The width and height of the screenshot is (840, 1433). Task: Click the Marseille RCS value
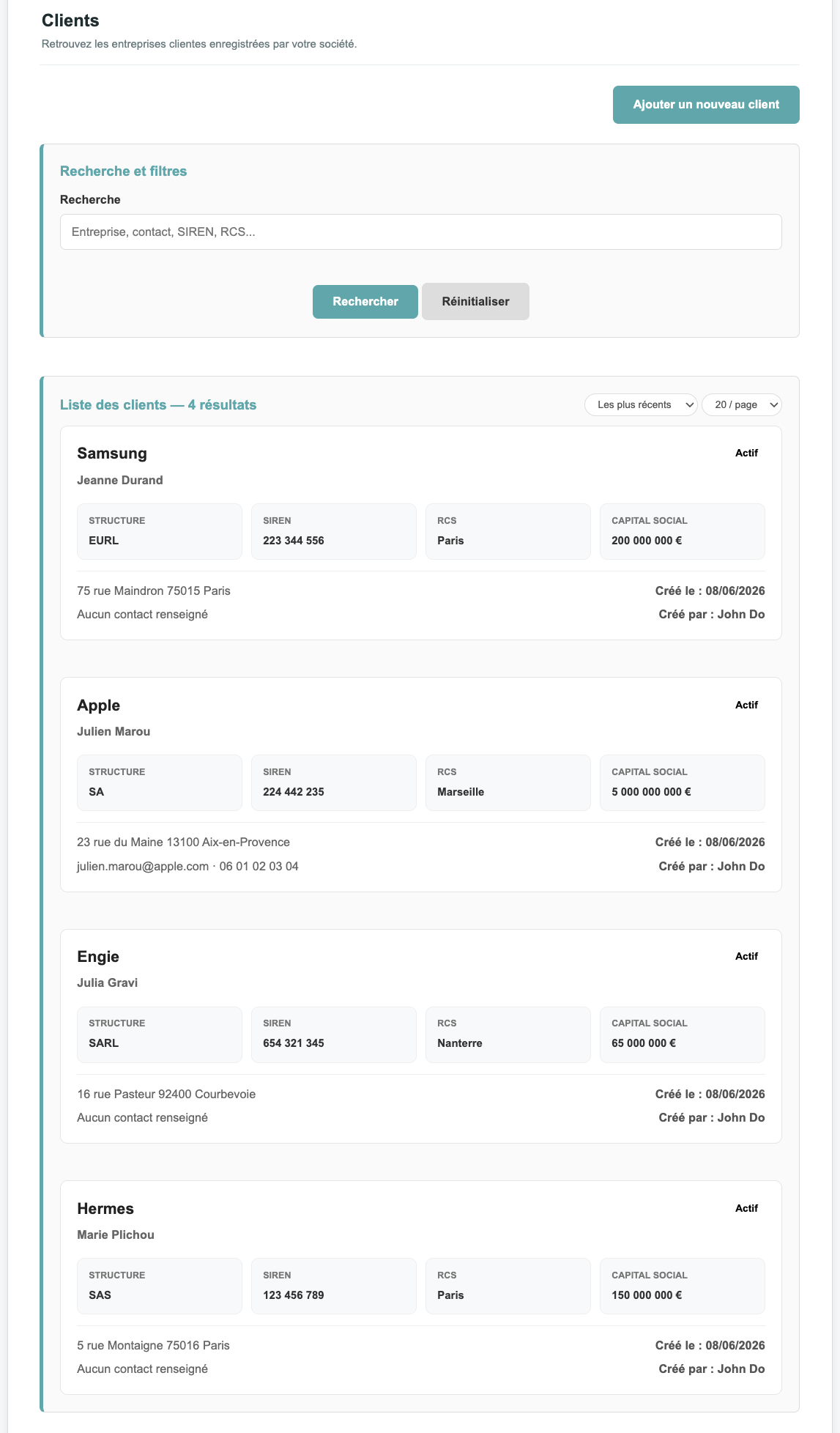pyautogui.click(x=461, y=792)
